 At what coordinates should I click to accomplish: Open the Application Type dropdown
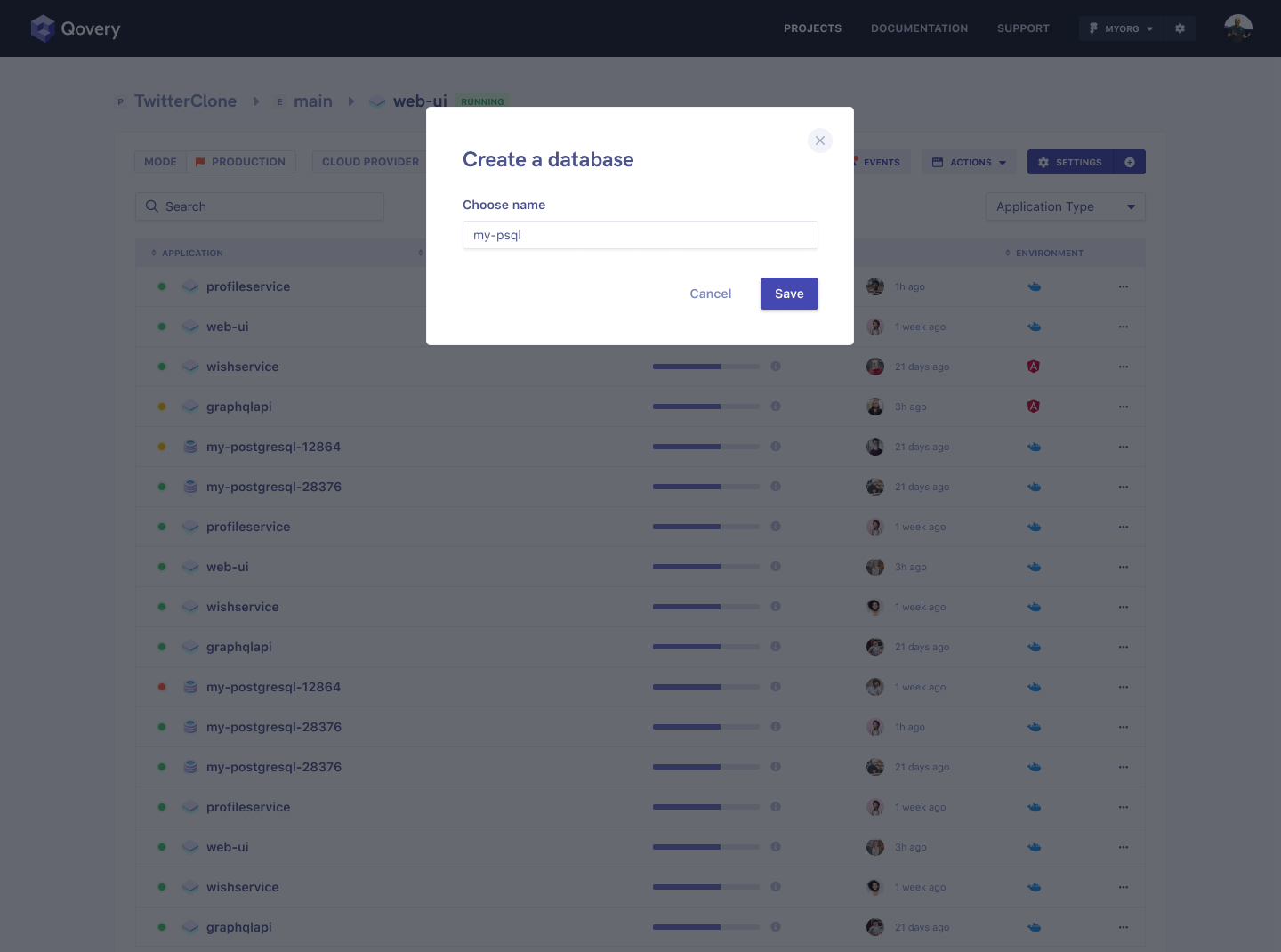click(x=1066, y=206)
